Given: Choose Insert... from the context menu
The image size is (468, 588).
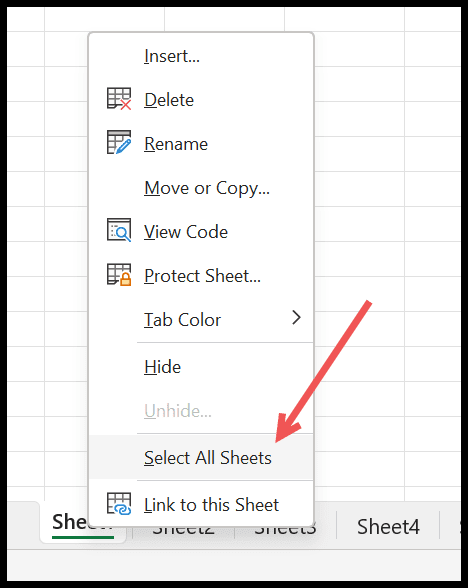Looking at the screenshot, I should [x=172, y=56].
